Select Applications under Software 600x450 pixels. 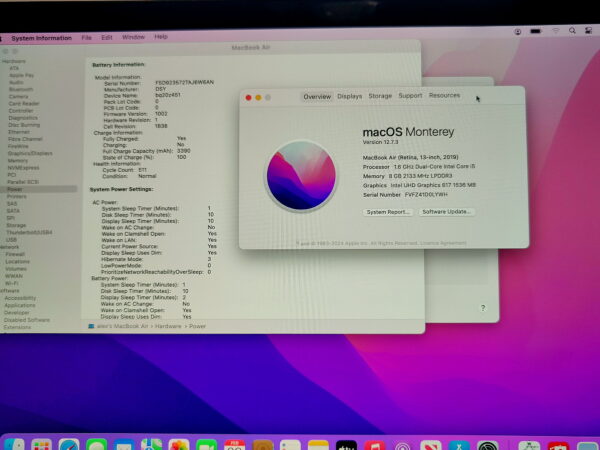pyautogui.click(x=20, y=305)
